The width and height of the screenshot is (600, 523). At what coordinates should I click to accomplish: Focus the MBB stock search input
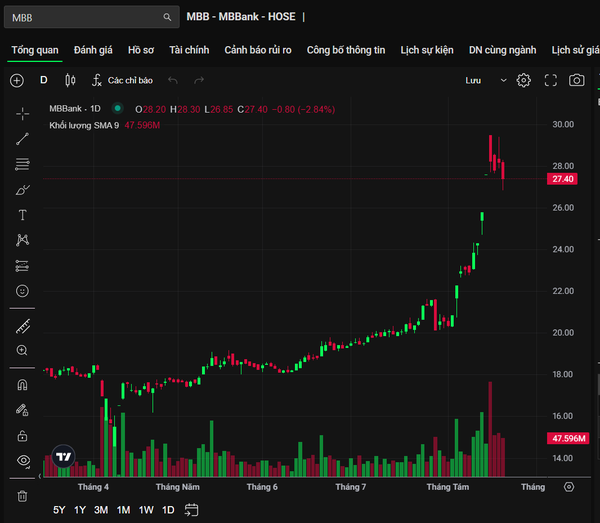pyautogui.click(x=91, y=17)
